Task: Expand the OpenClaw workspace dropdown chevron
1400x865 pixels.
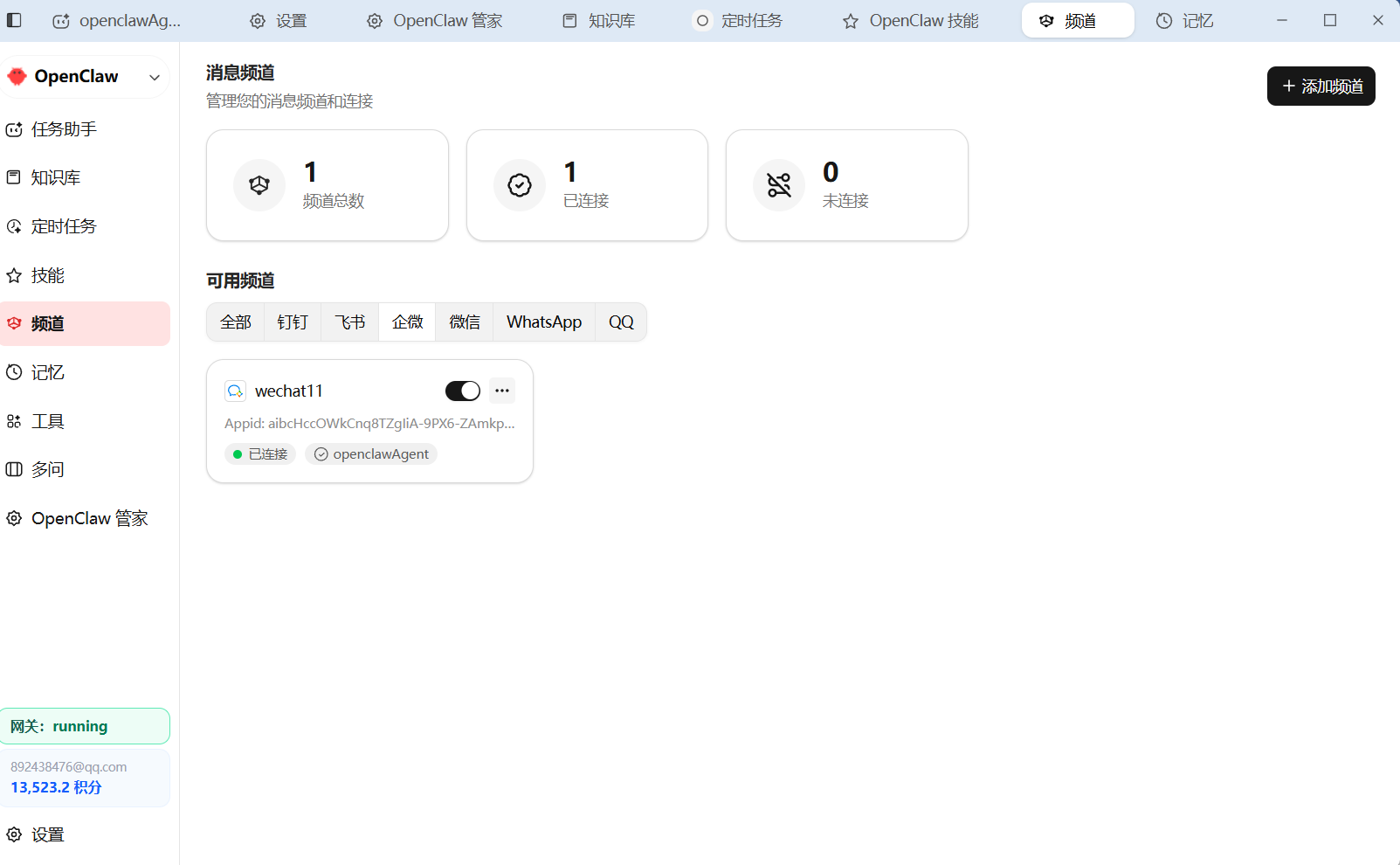Action: pyautogui.click(x=155, y=77)
